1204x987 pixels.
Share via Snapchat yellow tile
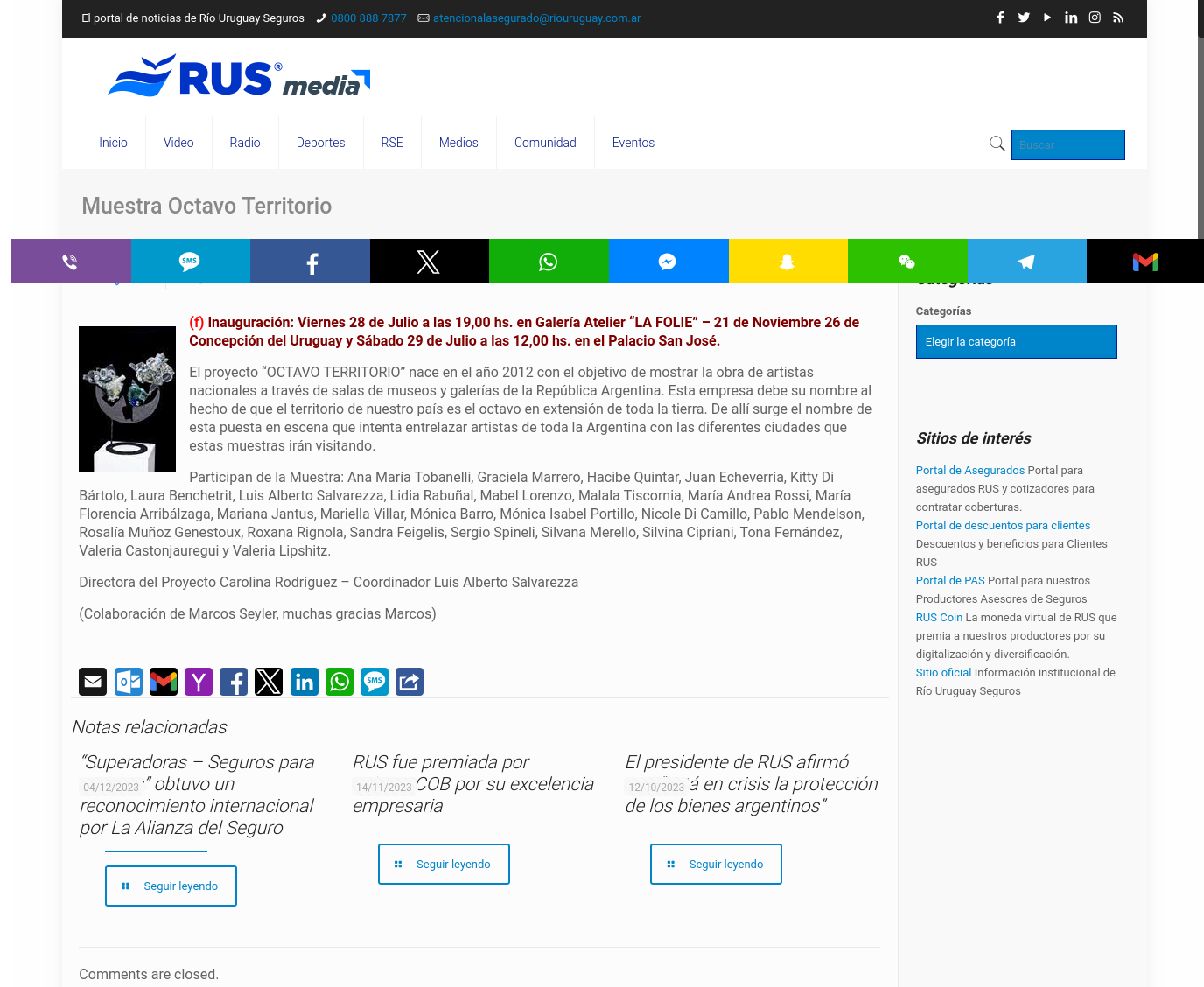(x=787, y=261)
